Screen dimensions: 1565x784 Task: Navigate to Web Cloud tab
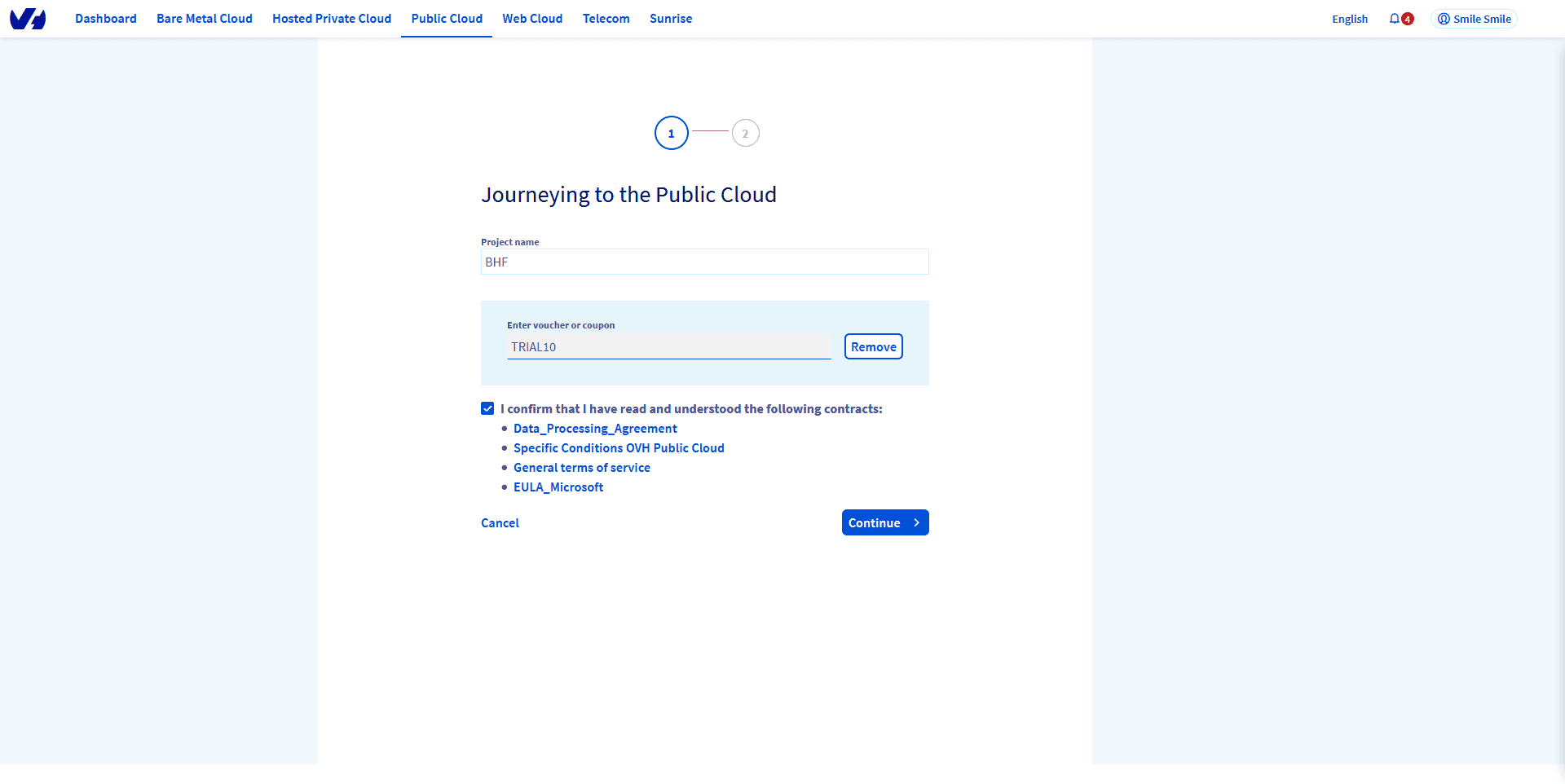[532, 19]
